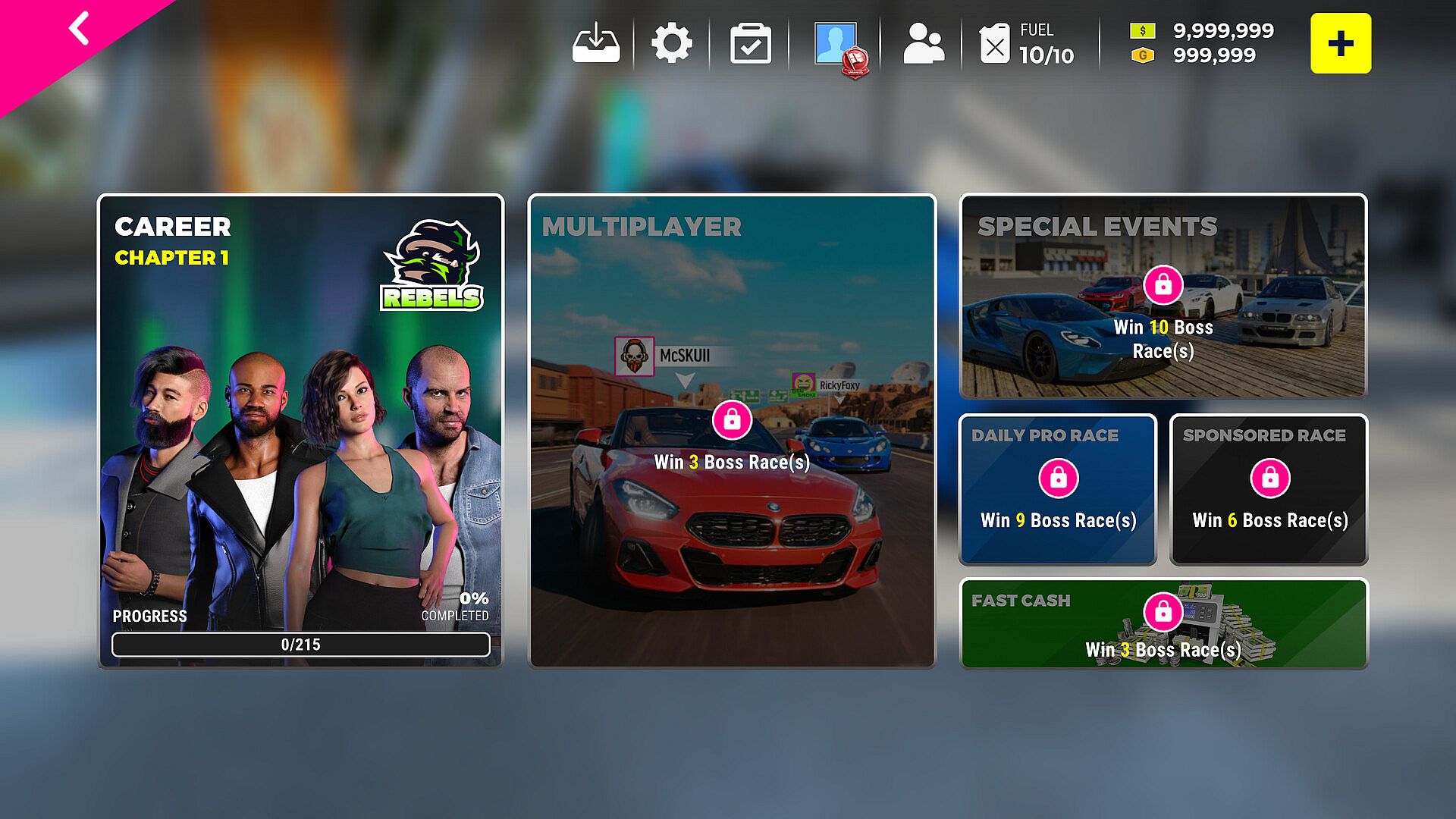1456x819 pixels.
Task: Open the friends icon
Action: 923,43
